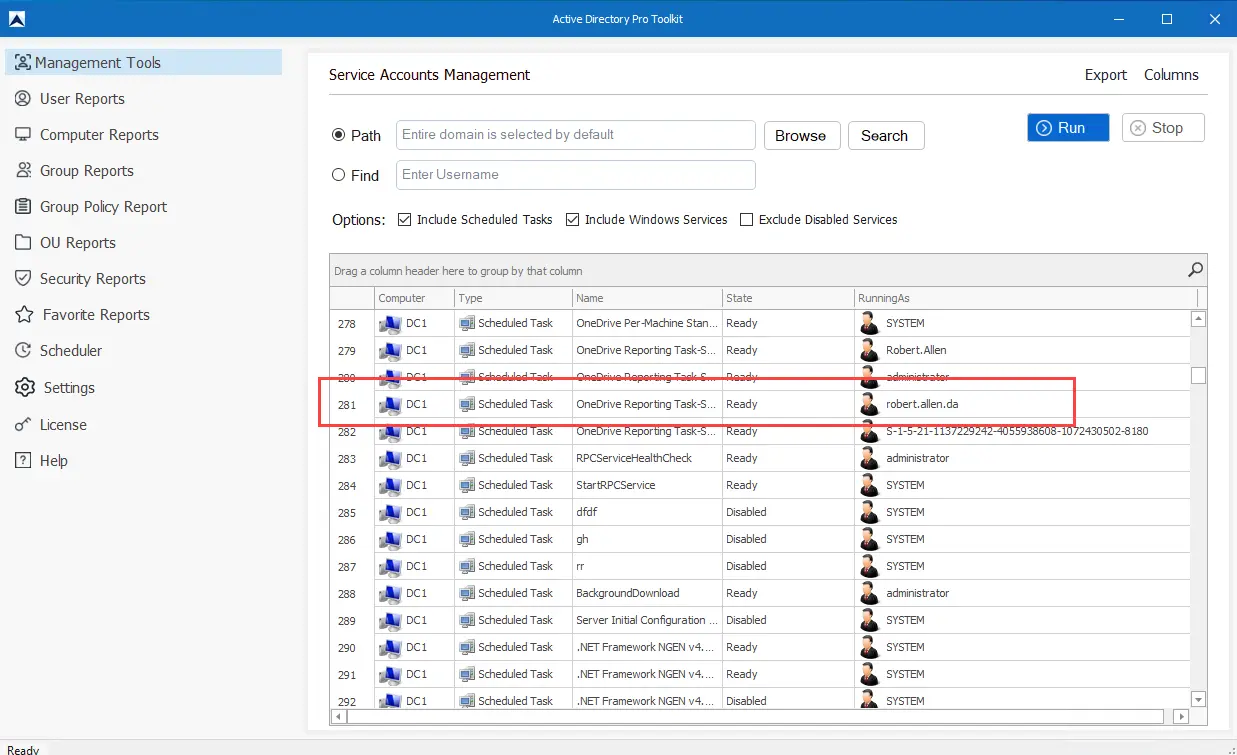The height and width of the screenshot is (755, 1237).
Task: Open Management Tools in sidebar
Action: pyautogui.click(x=144, y=62)
